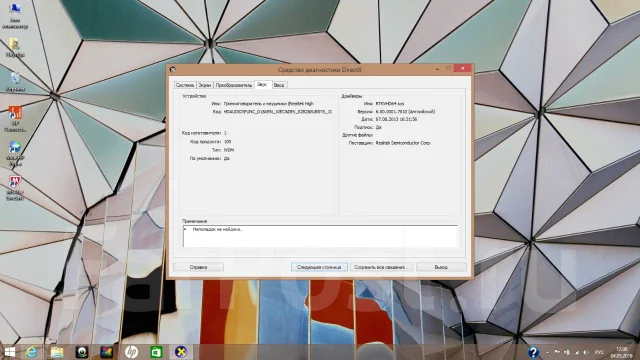Screen dimensions: 640x360
Task: Open Internet Explorer from the taskbar
Action: click(x=31, y=352)
